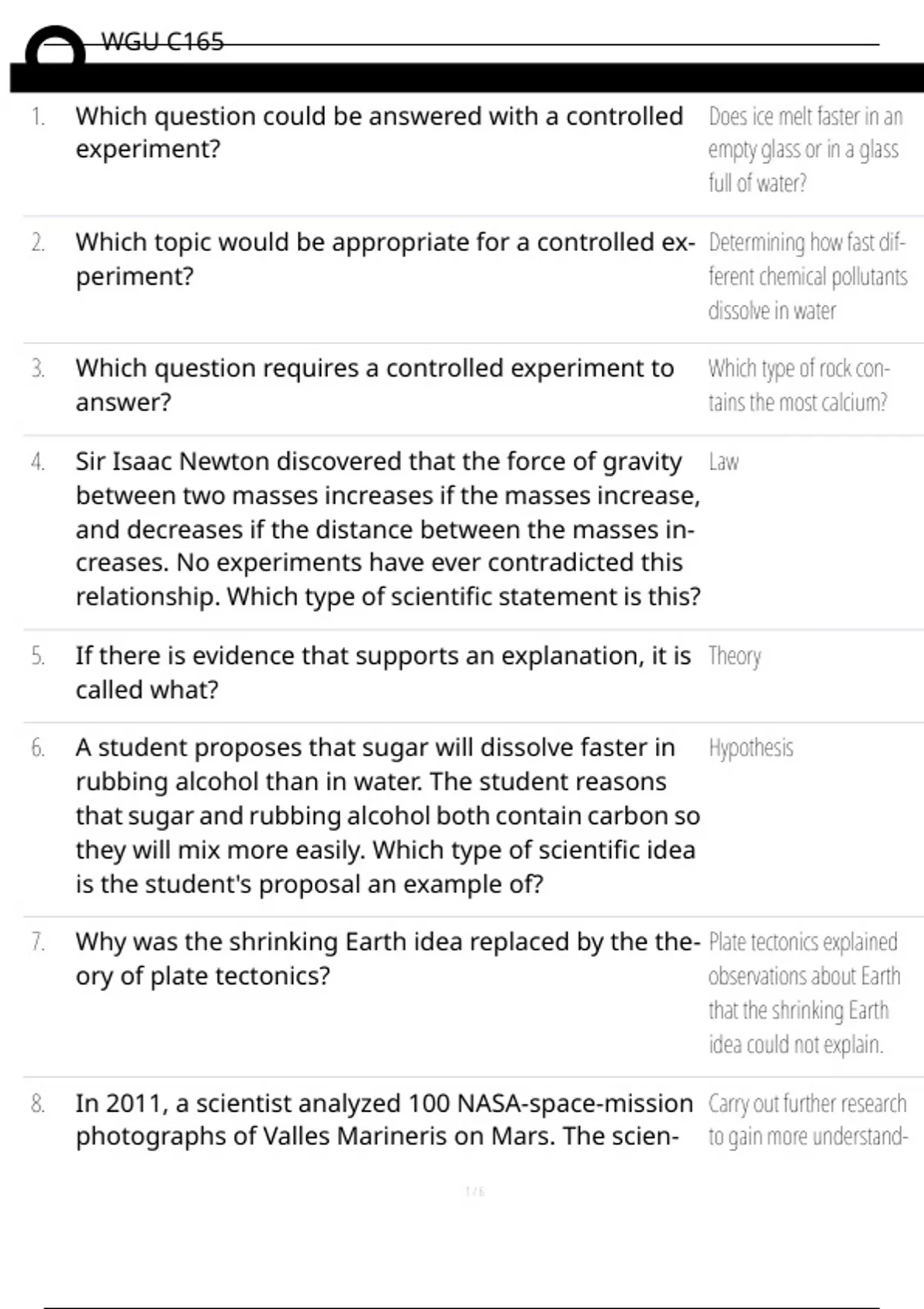
Task: Click the black header bar
Action: [x=467, y=78]
